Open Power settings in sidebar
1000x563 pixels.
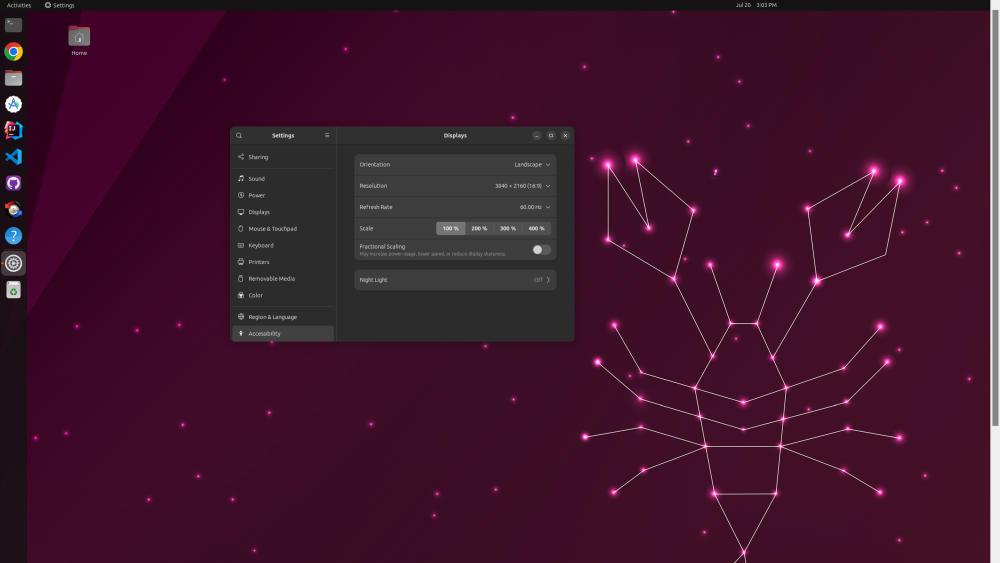[x=283, y=195]
